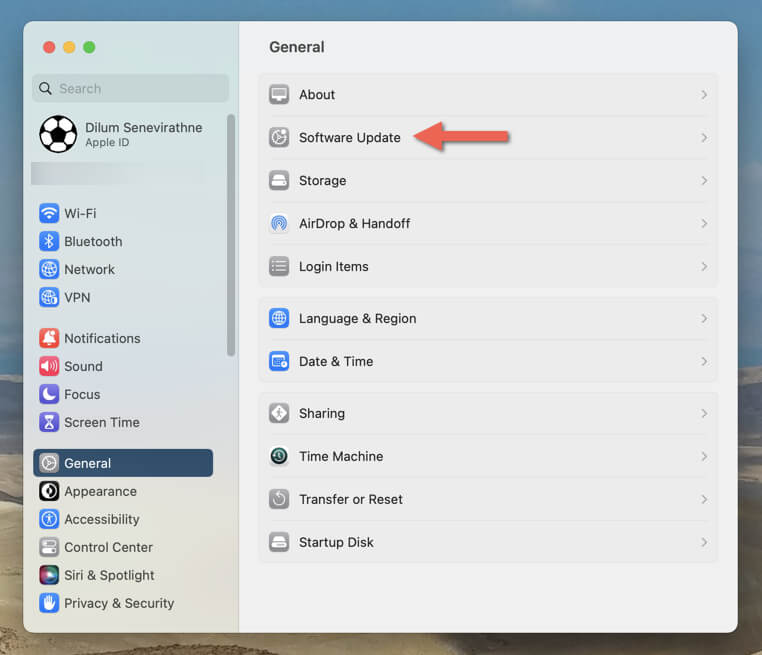Switch to Privacy & Security pane
This screenshot has width=762, height=655.
pyautogui.click(x=118, y=603)
